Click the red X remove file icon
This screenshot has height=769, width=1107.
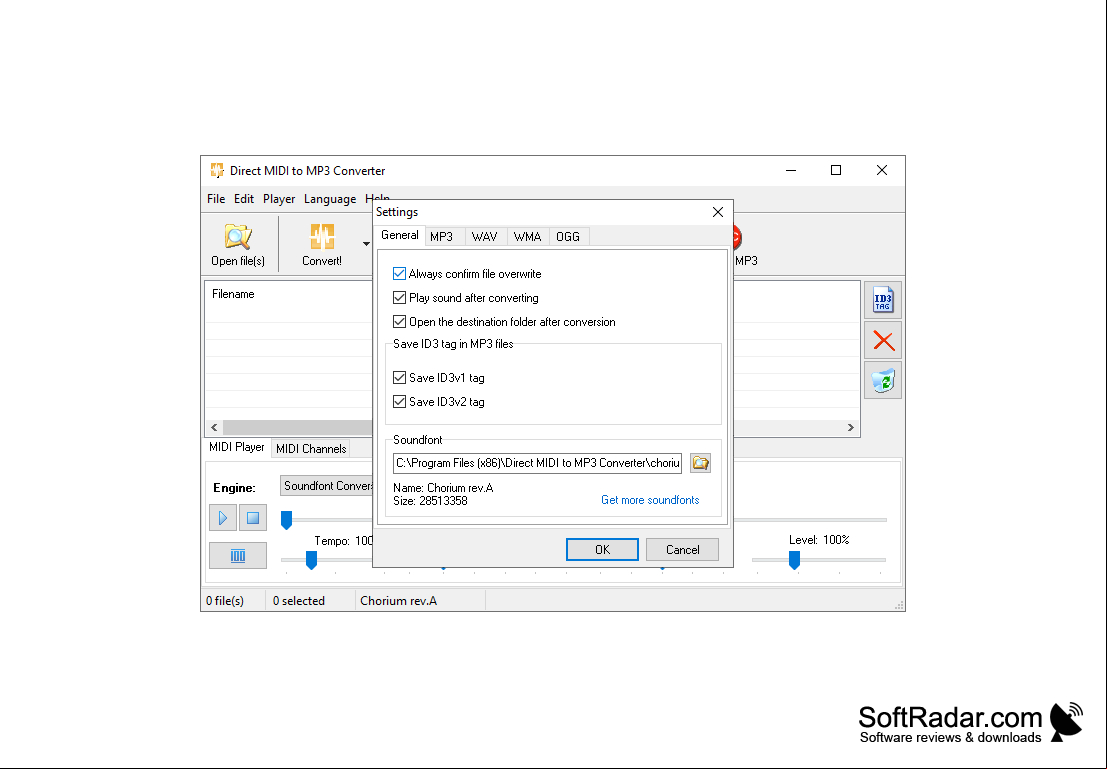pyautogui.click(x=882, y=340)
